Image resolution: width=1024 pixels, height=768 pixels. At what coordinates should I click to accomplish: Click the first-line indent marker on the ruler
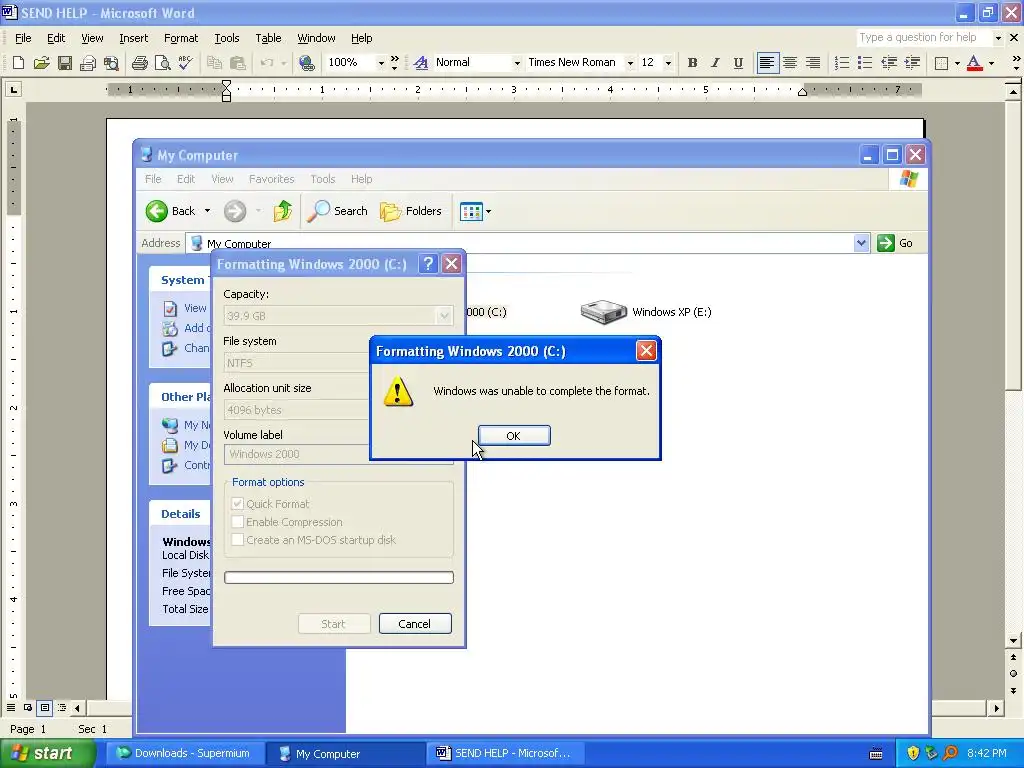click(x=227, y=85)
